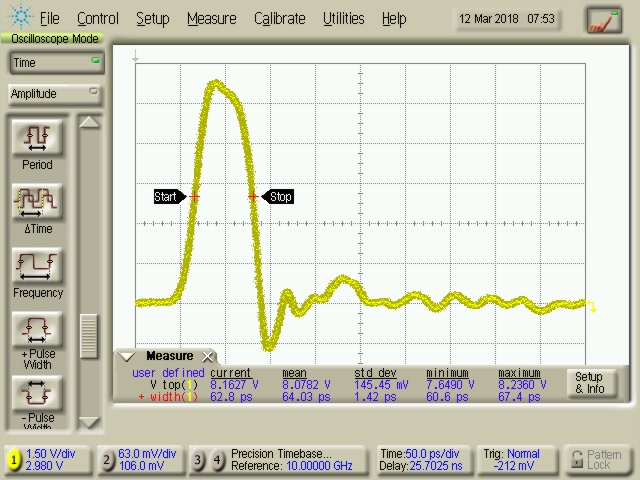Image resolution: width=640 pixels, height=480 pixels.
Task: Click the Pattern Lock icon
Action: (596, 460)
